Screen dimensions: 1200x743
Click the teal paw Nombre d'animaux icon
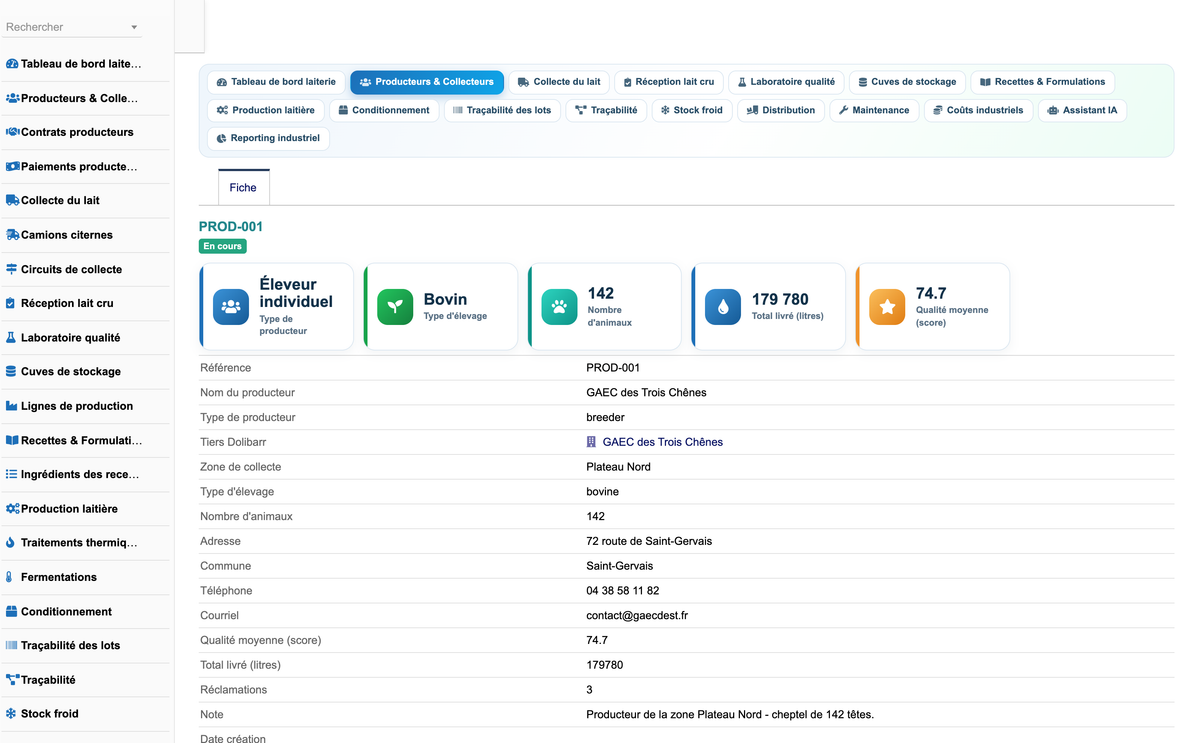click(x=559, y=307)
